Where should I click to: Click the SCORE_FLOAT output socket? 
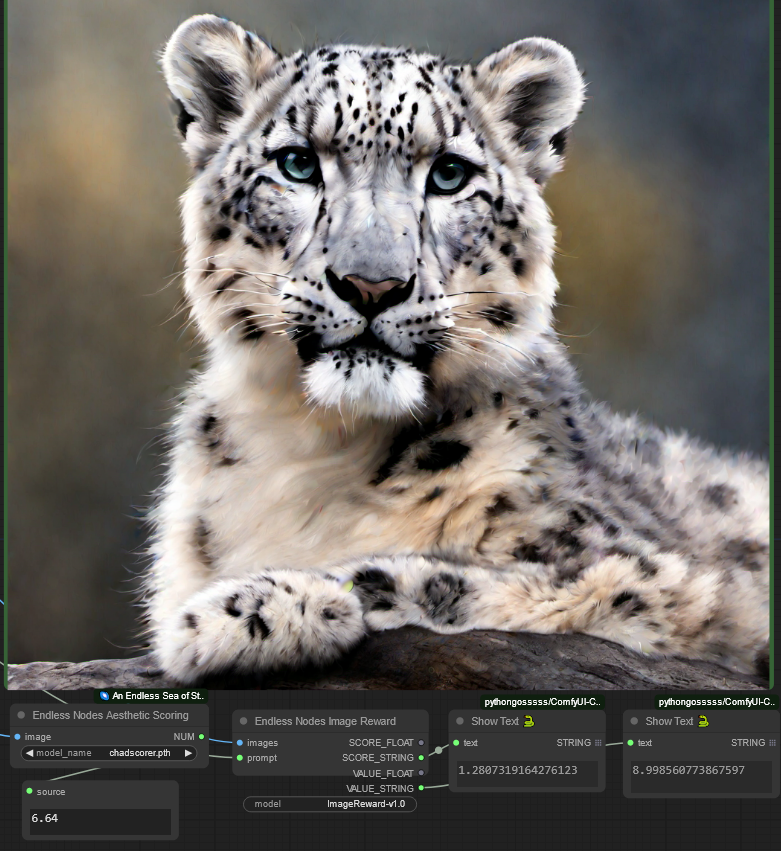(x=421, y=743)
